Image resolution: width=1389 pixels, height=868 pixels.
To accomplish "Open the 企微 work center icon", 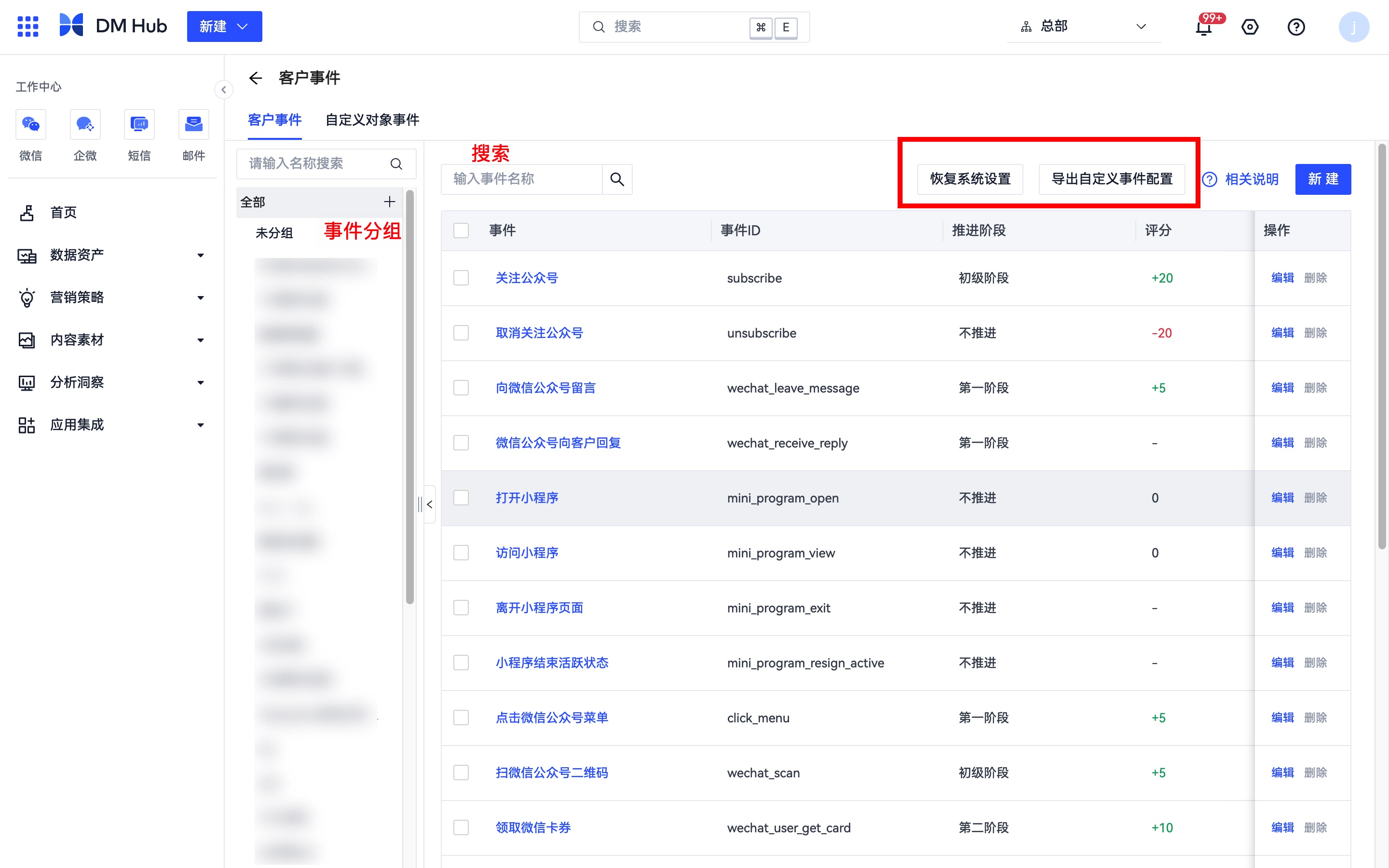I will pyautogui.click(x=85, y=124).
